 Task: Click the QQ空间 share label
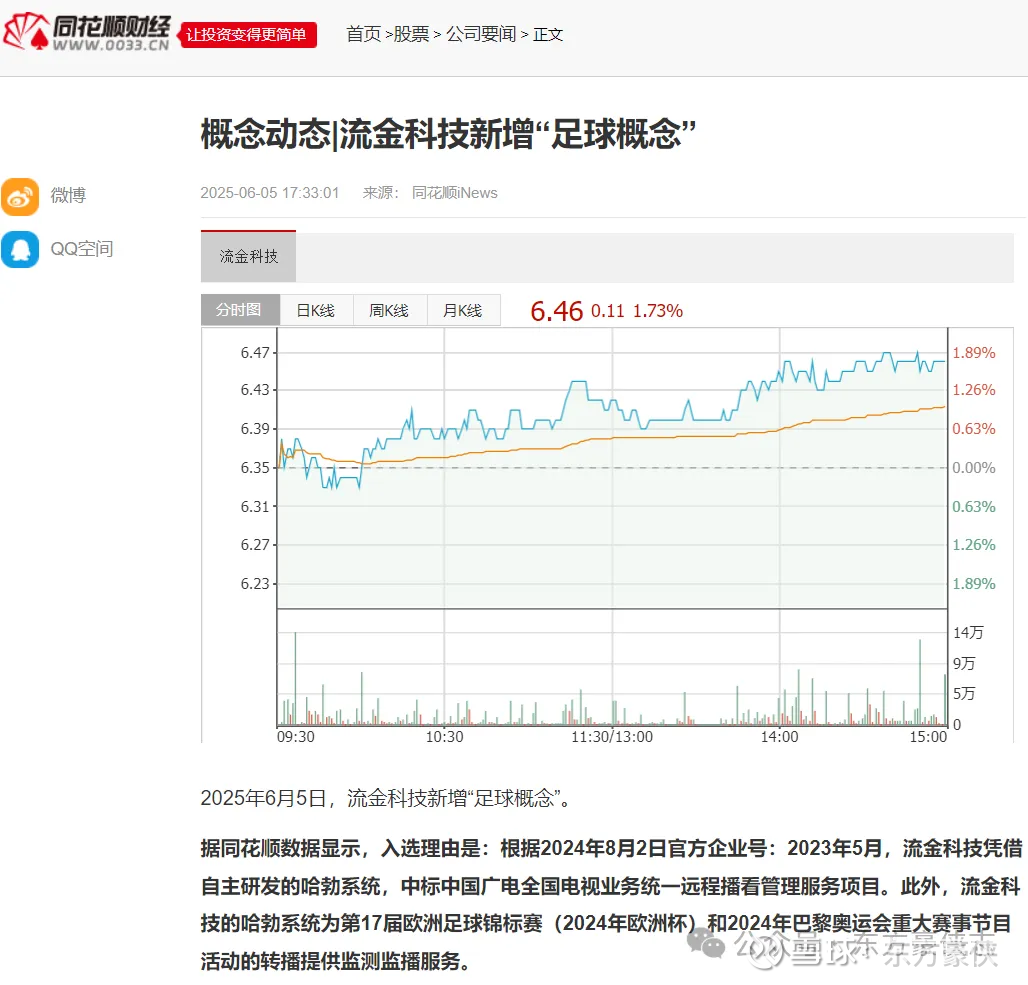(x=82, y=249)
